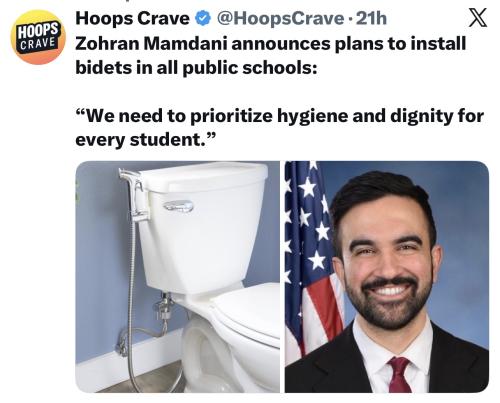Click the word CRAVE in the logo

click(x=37, y=43)
